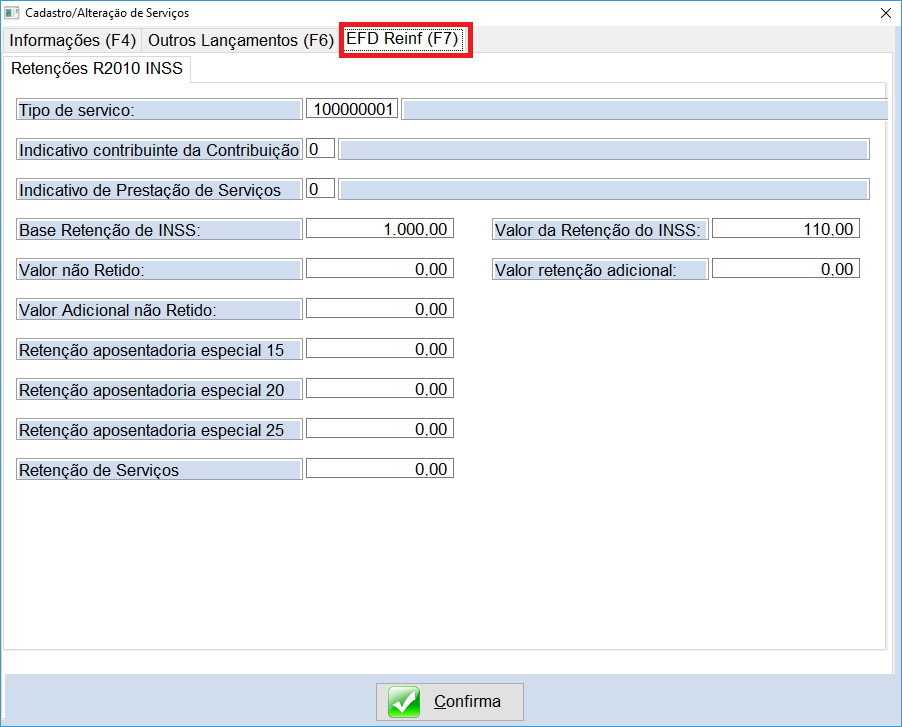Click Indicativo de Prestação de Serviços field

(x=320, y=189)
